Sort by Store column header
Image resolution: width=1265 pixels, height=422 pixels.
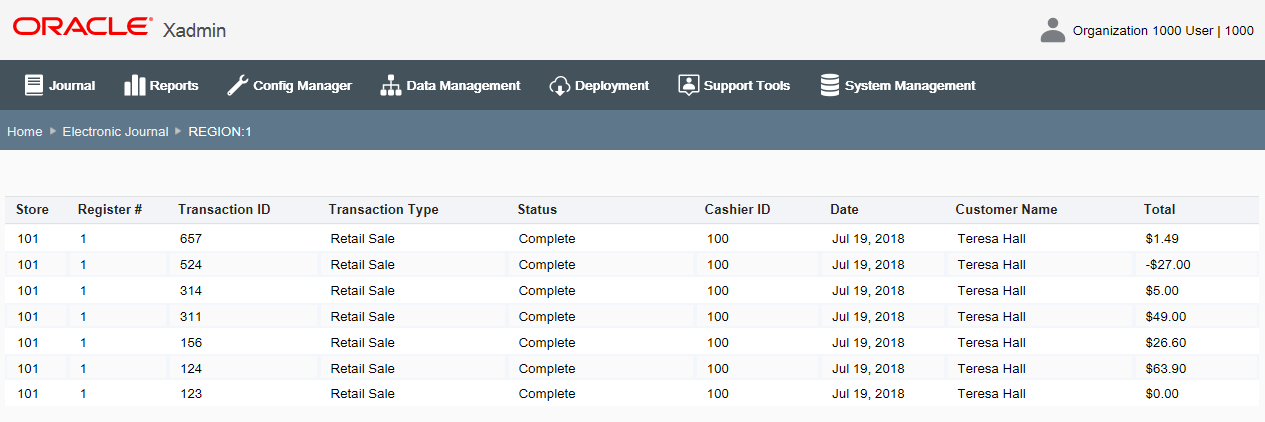click(x=32, y=209)
